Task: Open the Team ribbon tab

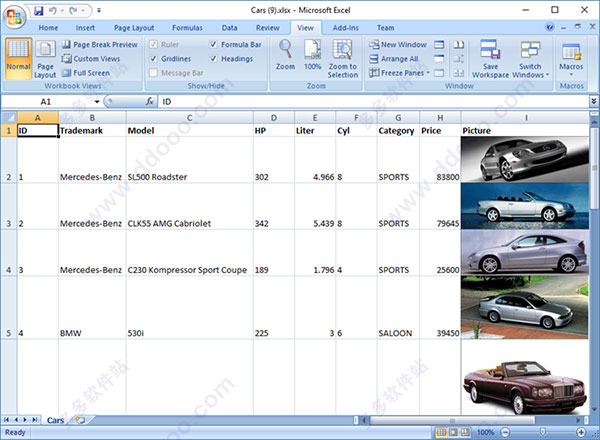Action: coord(385,28)
